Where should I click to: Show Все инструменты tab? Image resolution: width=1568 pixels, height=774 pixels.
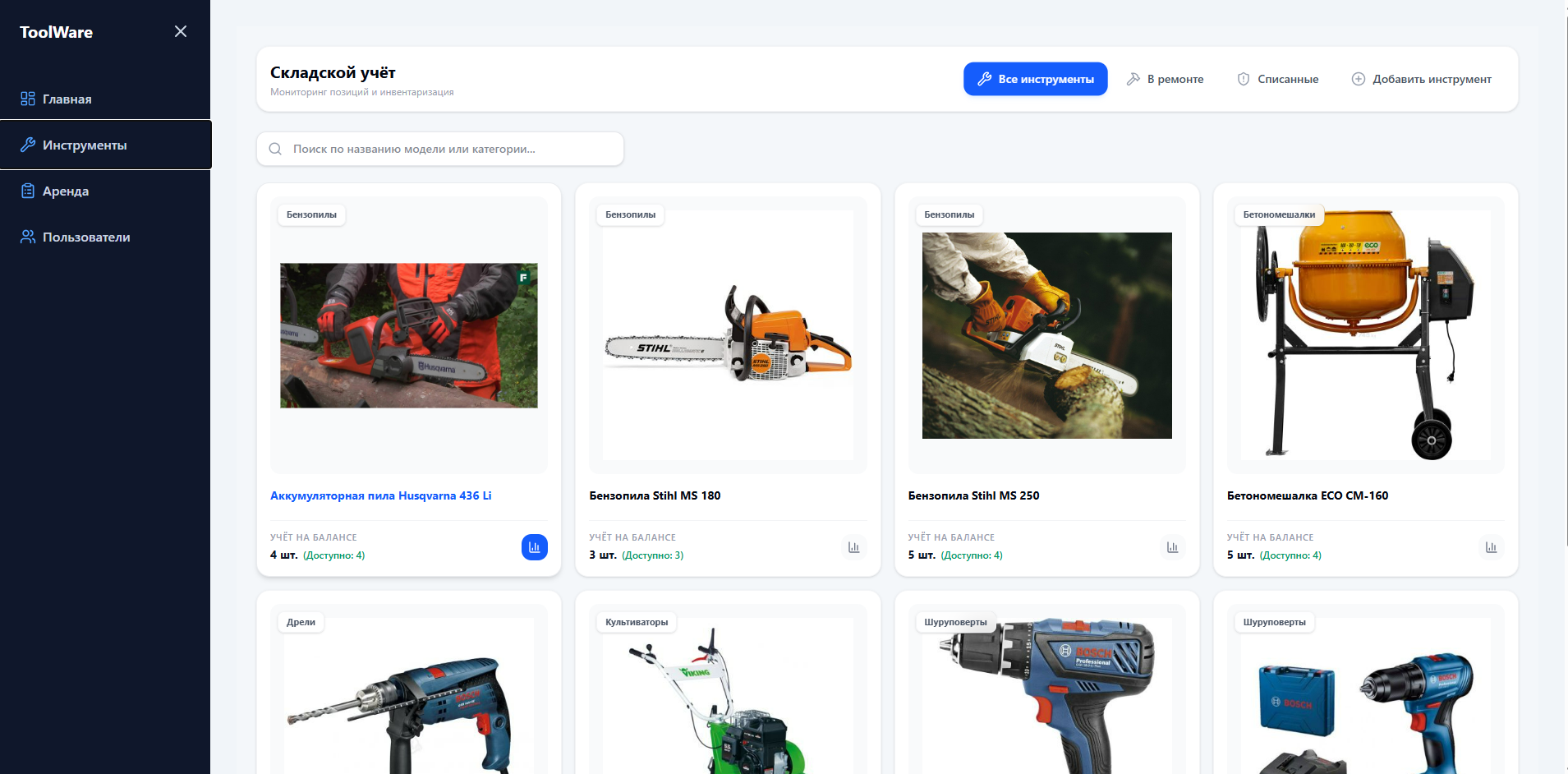click(x=1035, y=79)
